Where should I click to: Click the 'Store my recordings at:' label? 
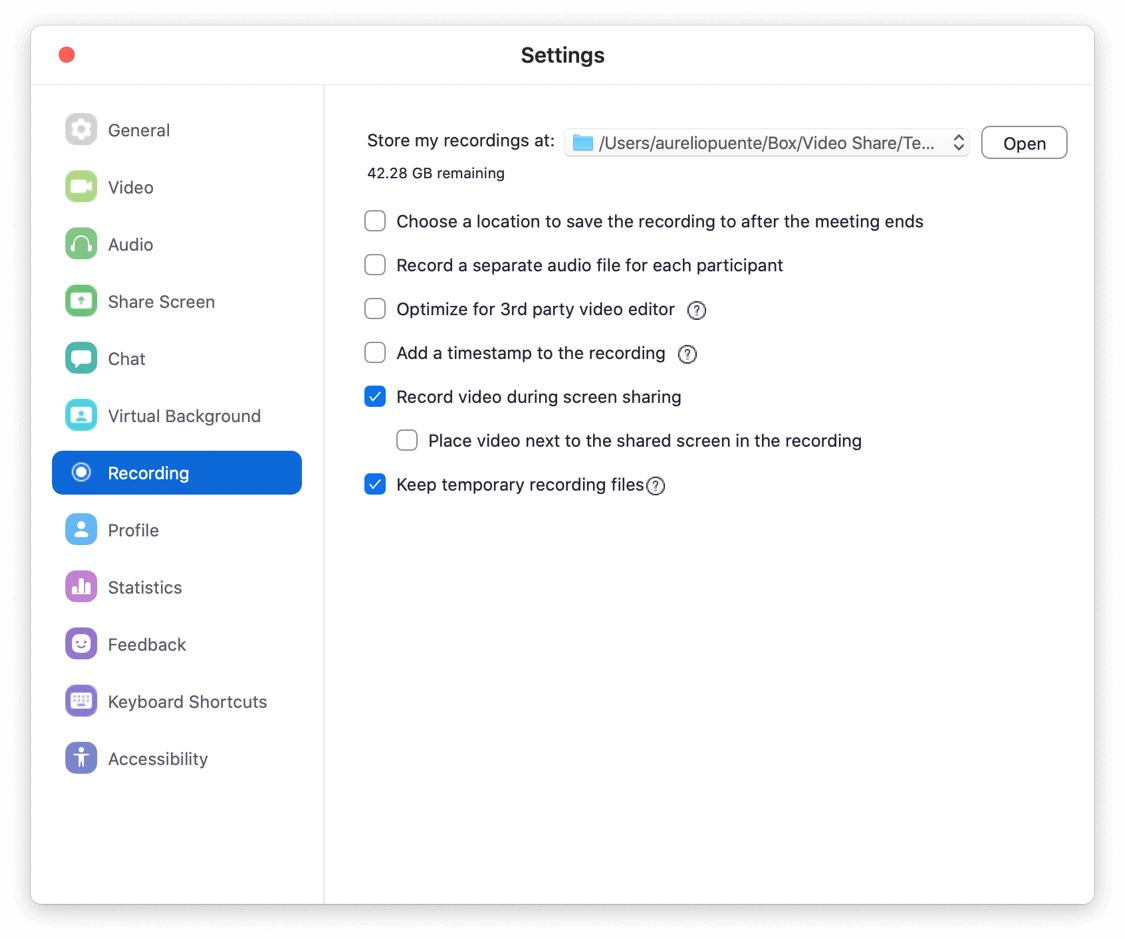(461, 141)
